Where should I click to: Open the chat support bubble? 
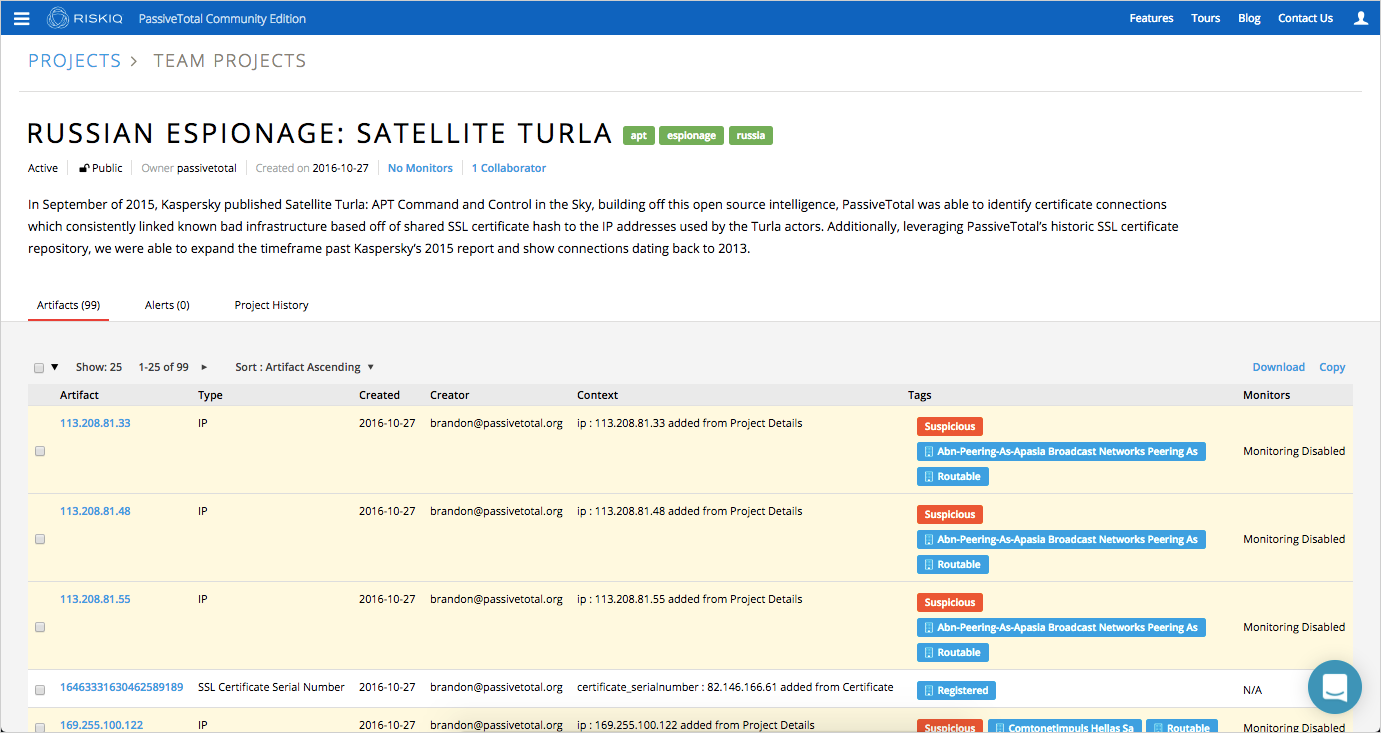1335,687
